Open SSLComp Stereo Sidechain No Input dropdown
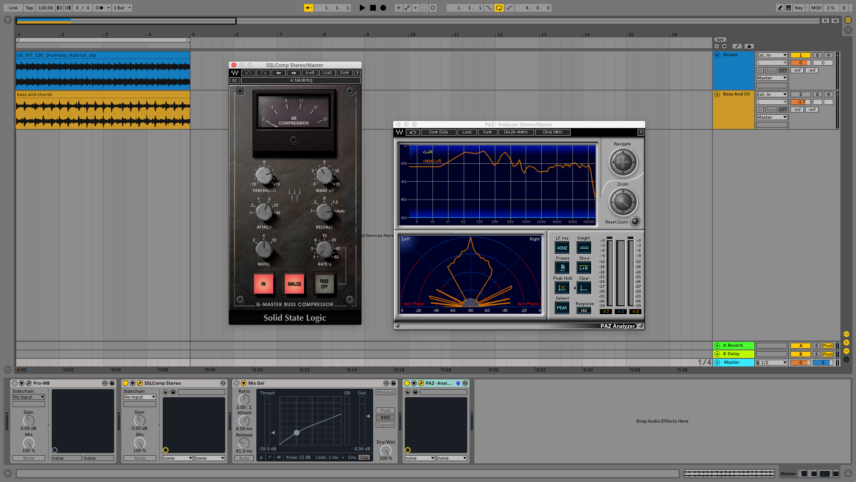856x482 pixels. pos(139,397)
